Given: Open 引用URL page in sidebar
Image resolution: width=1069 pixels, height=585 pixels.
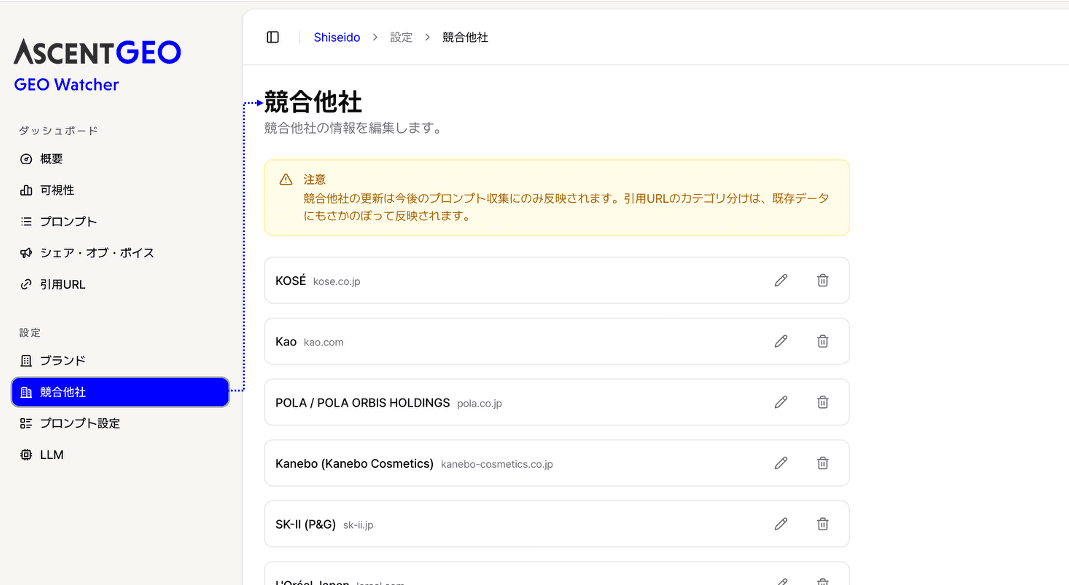Looking at the screenshot, I should point(120,284).
